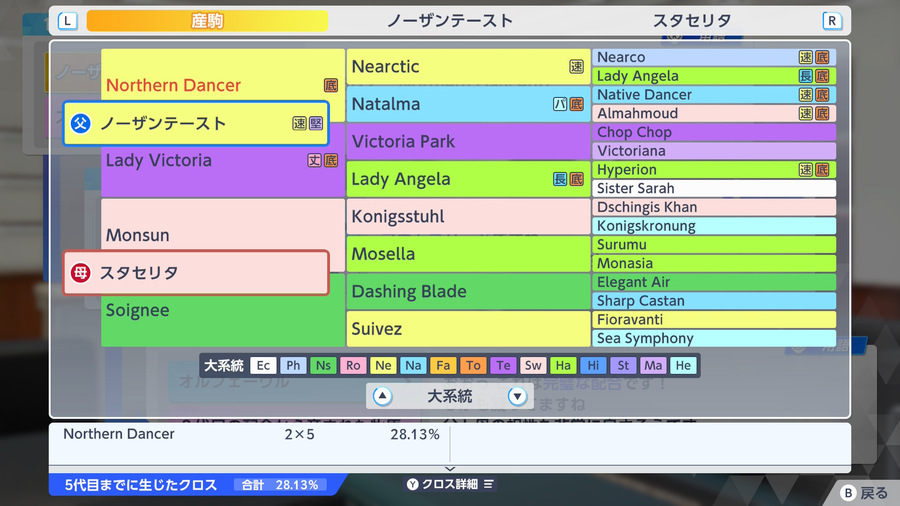The height and width of the screenshot is (506, 900).
Task: Select the Te lineage swatch
Action: click(503, 365)
